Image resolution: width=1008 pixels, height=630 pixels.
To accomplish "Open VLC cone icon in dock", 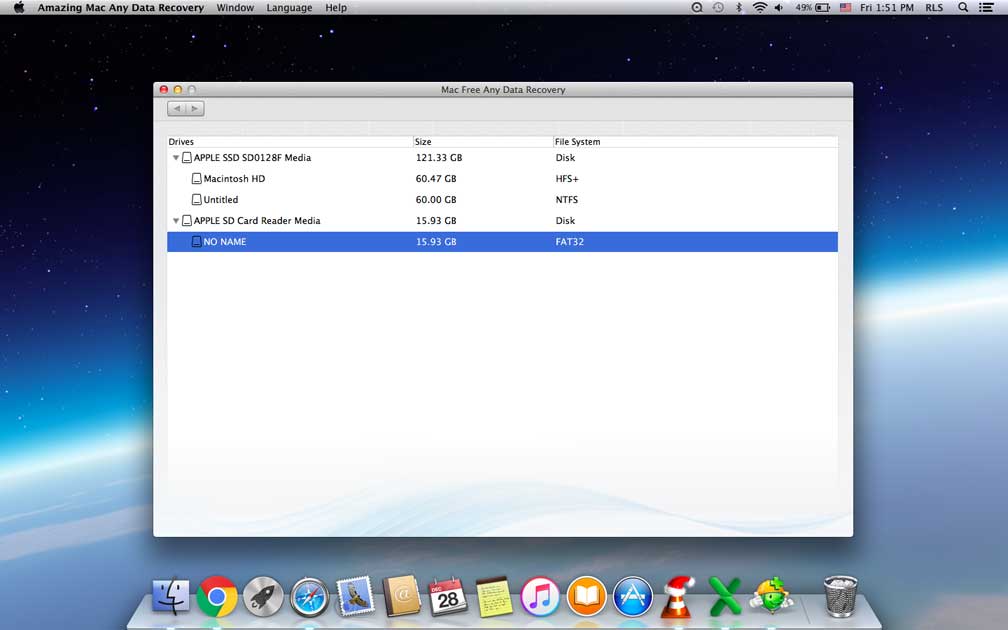I will 678,597.
